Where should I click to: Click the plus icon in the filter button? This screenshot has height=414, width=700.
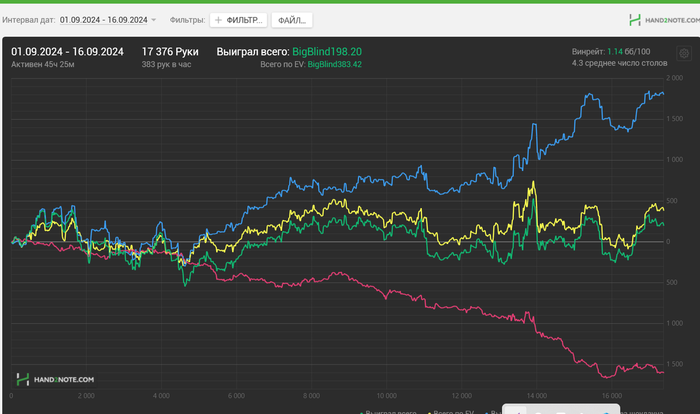[x=218, y=20]
